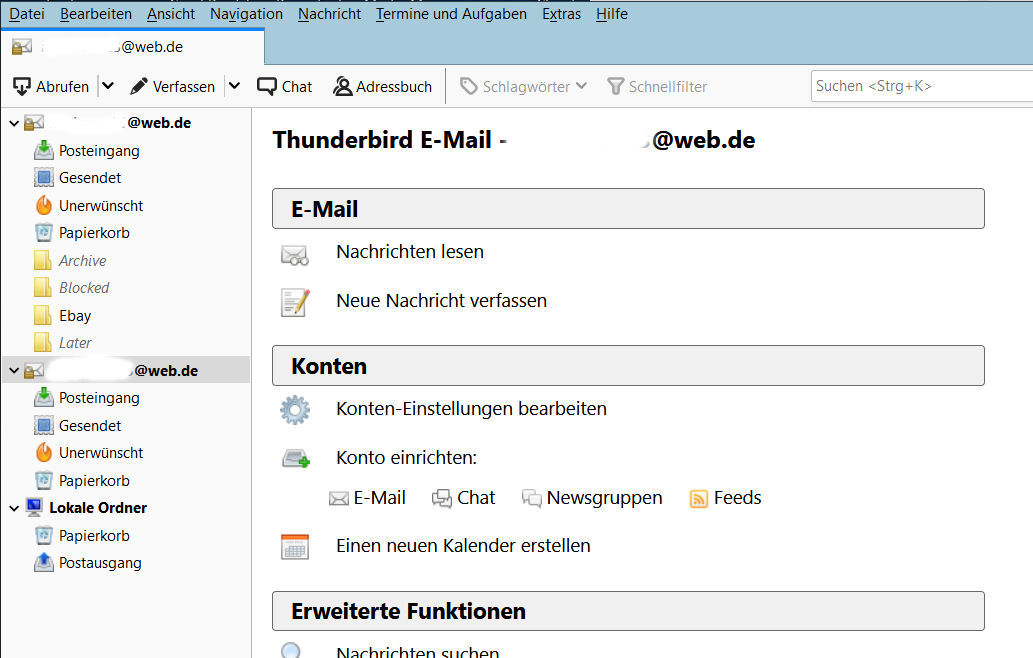Collapse the first @web.de account tree
The width and height of the screenshot is (1033, 658).
tap(14, 123)
